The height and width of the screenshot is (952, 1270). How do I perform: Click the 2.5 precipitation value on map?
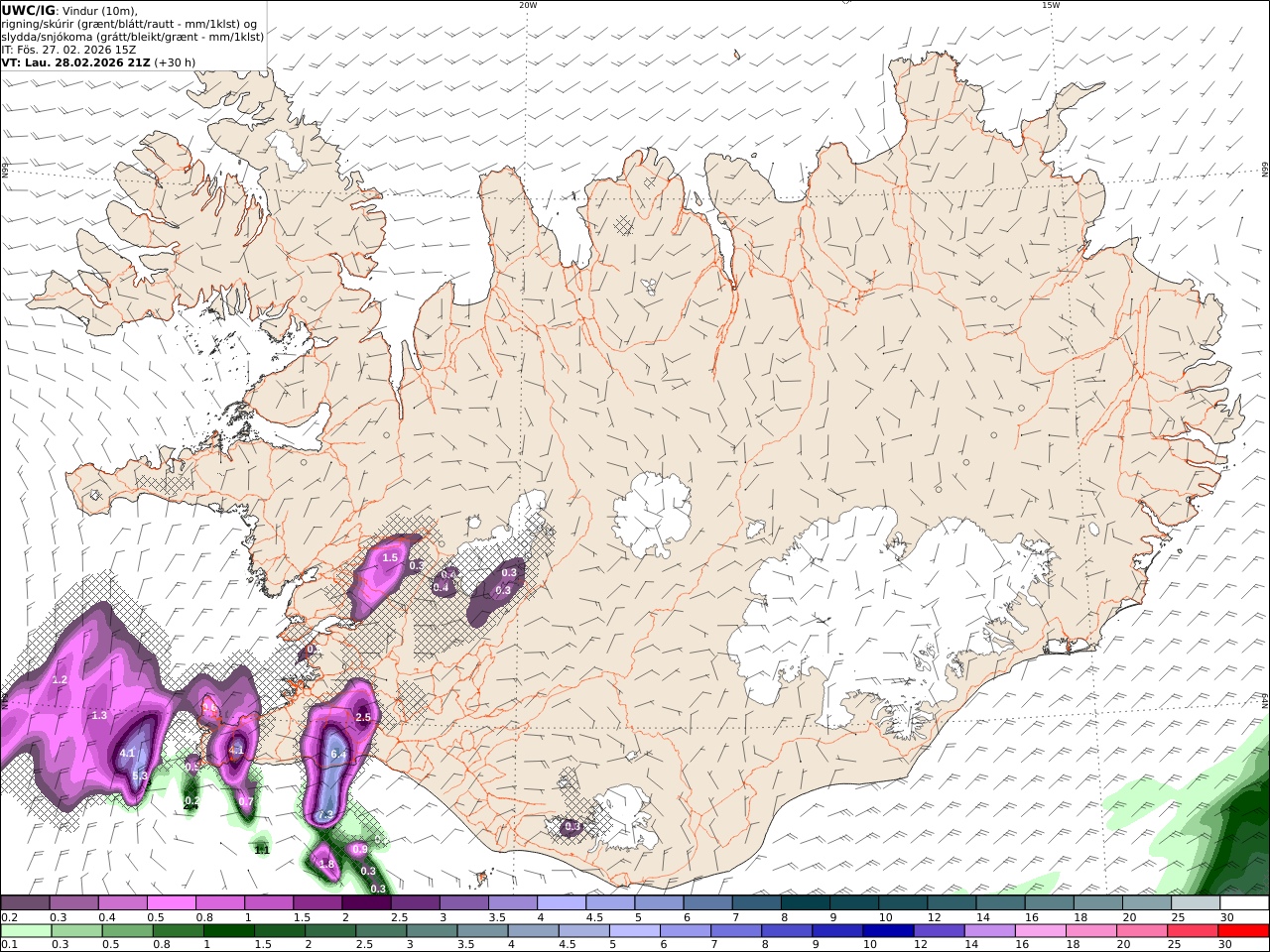tap(363, 717)
